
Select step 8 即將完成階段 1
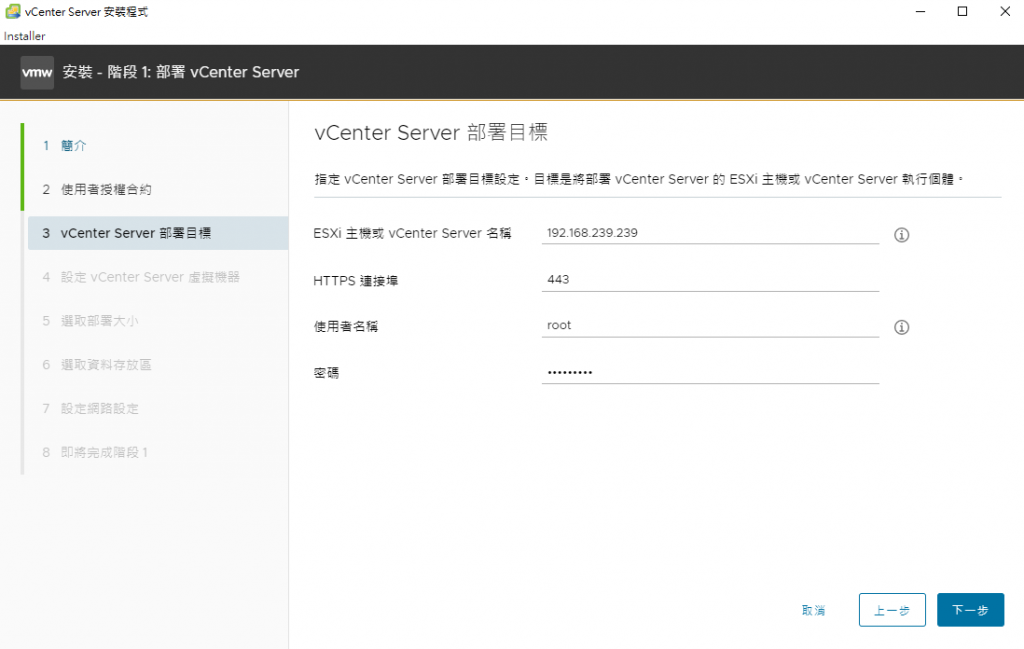click(x=104, y=452)
